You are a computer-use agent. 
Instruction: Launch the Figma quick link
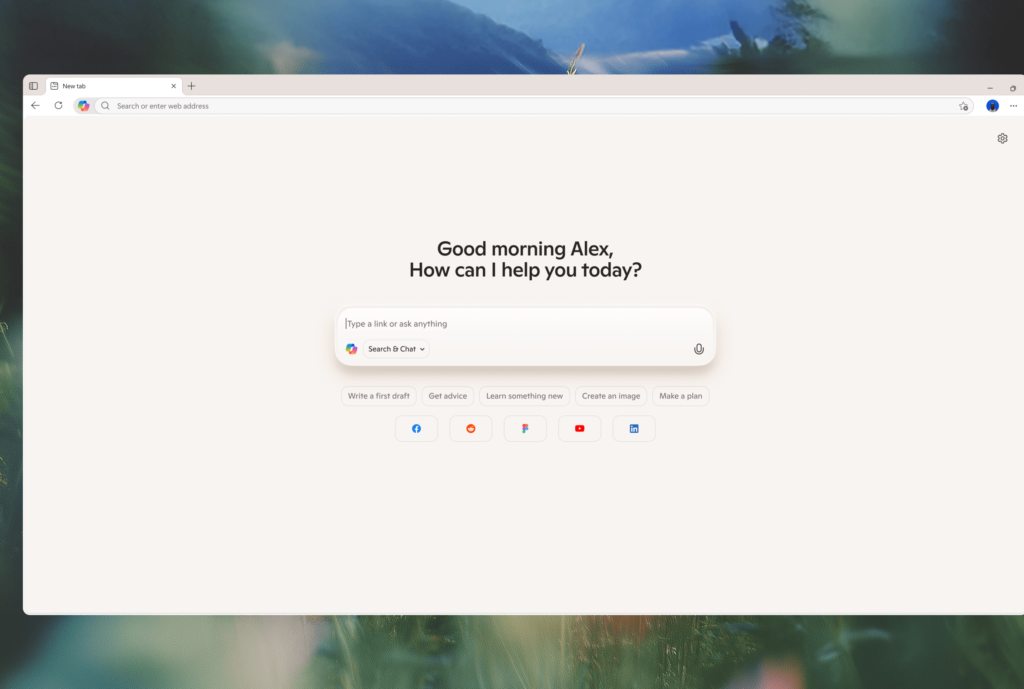point(525,428)
